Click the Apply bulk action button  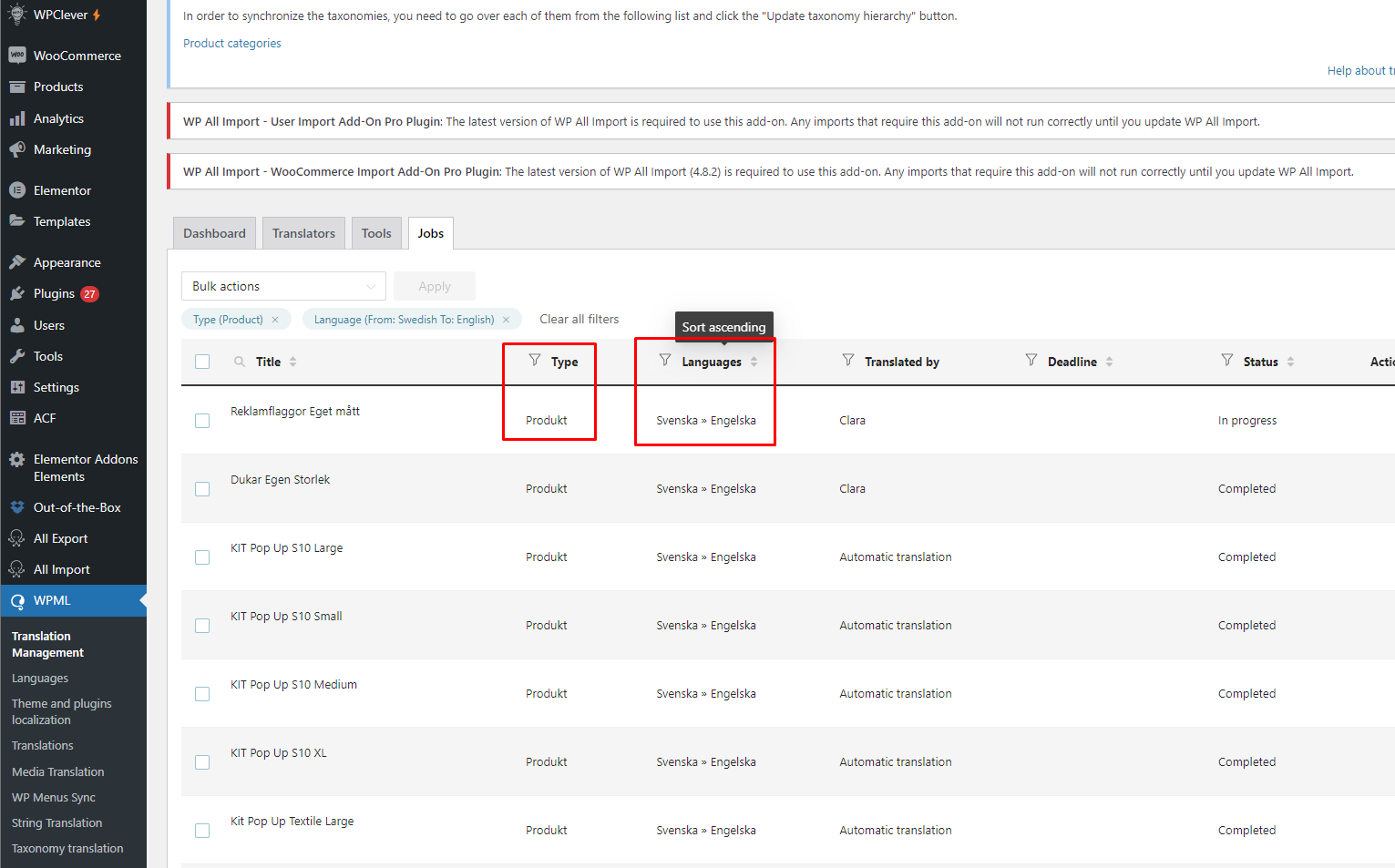(x=435, y=286)
